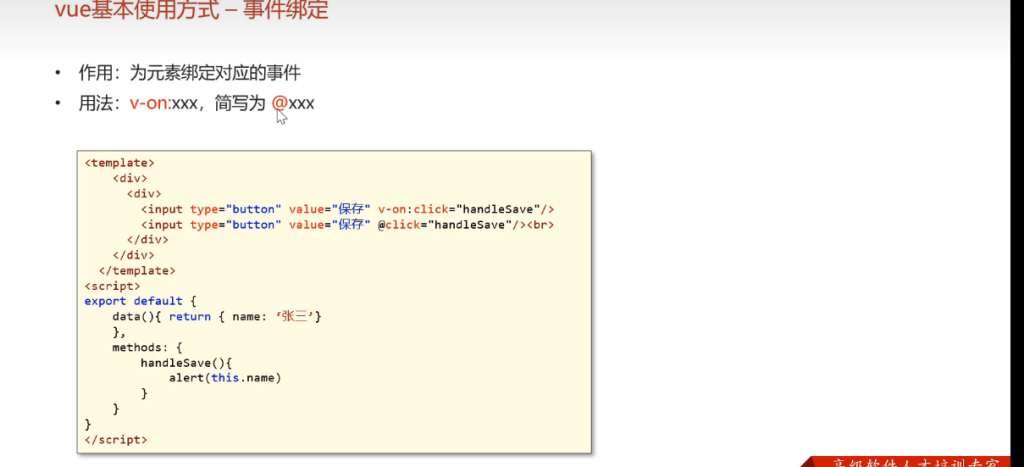This screenshot has height=467, width=1024.
Task: Click the alert(this.name) statement
Action: 224,378
